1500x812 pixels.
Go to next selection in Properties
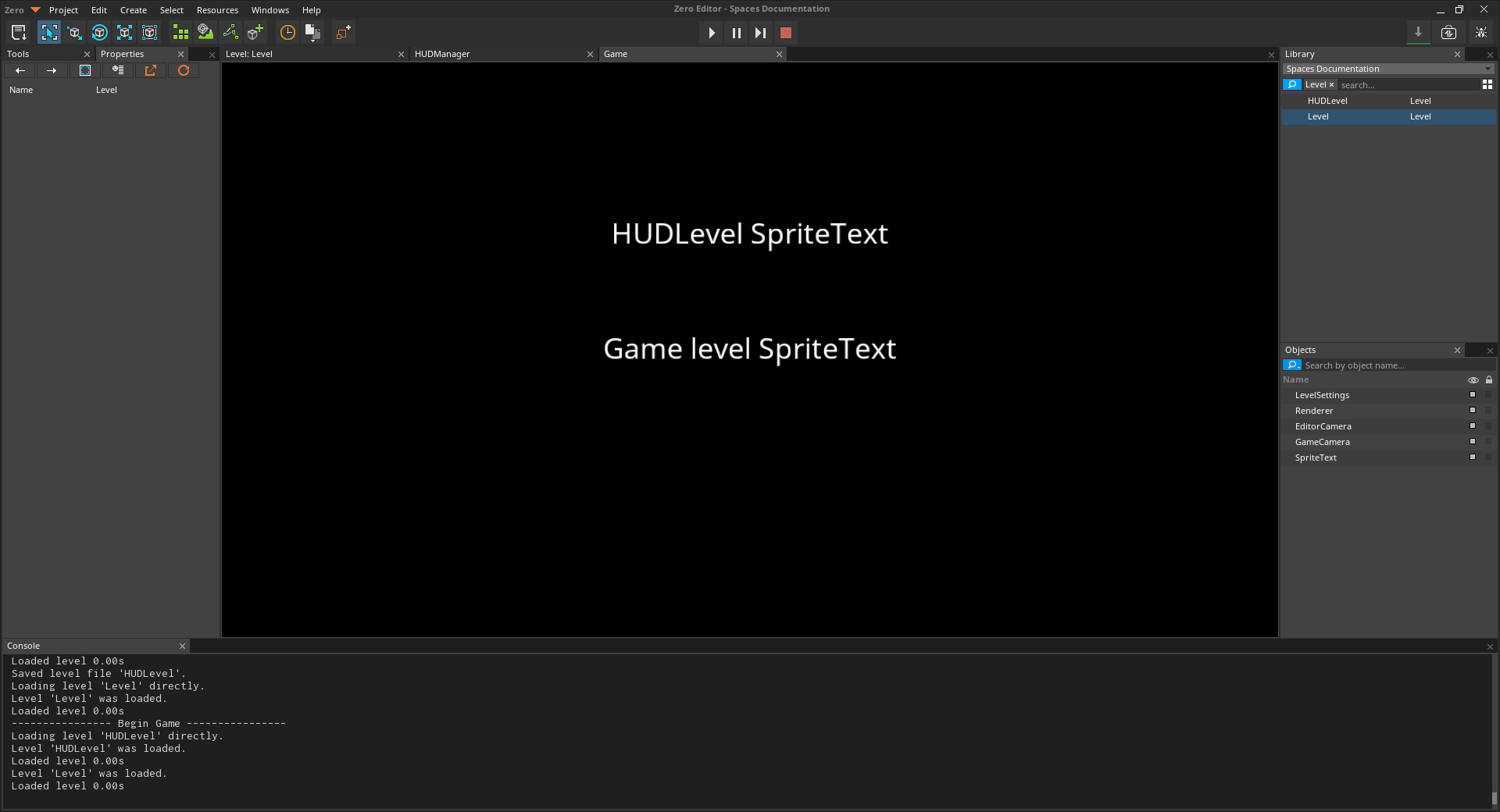pos(52,70)
